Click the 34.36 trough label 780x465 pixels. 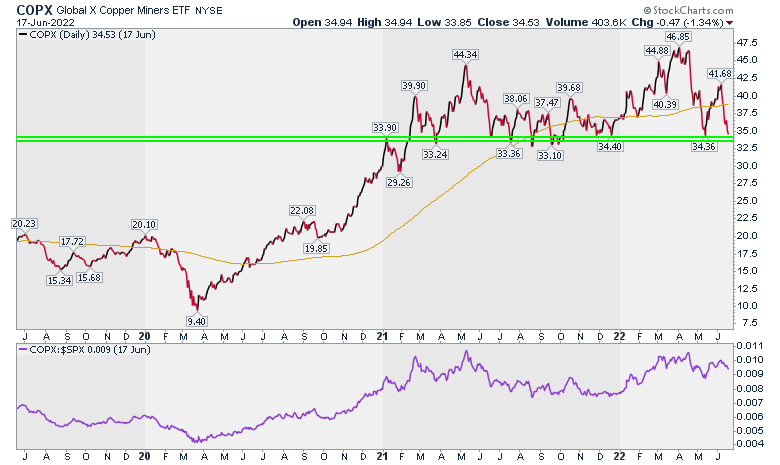click(704, 147)
